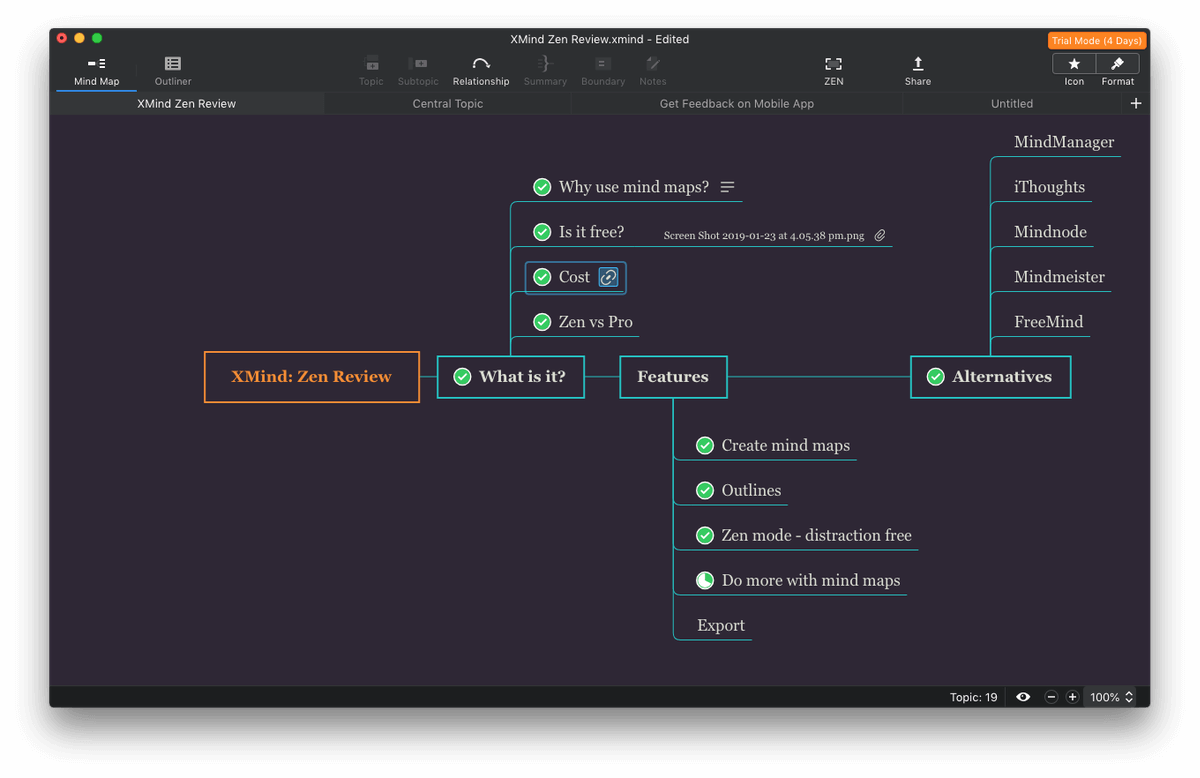
Task: Select the Outlines subtopic text
Action: click(752, 491)
